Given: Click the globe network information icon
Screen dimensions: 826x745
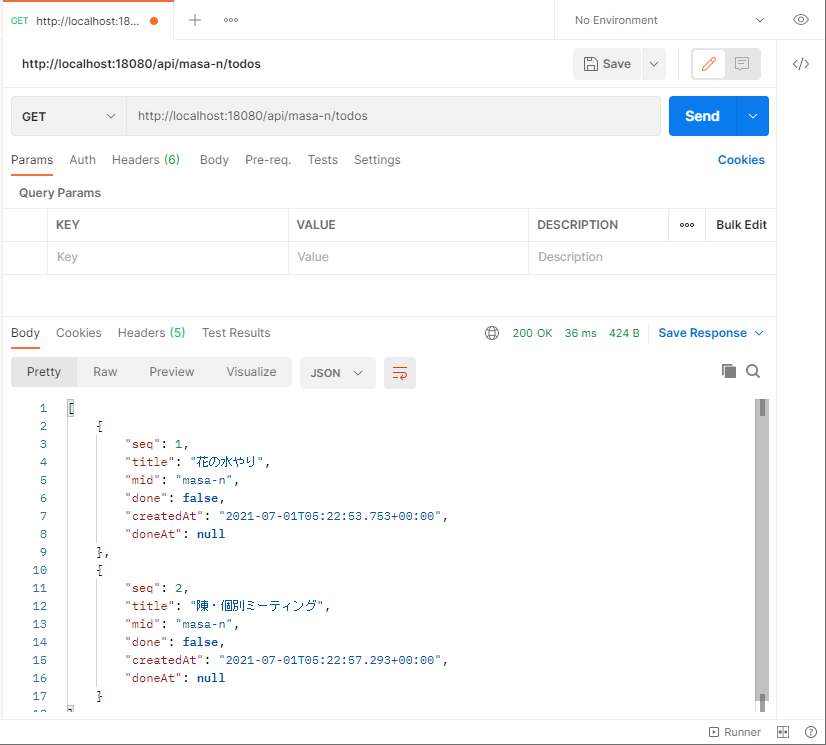Looking at the screenshot, I should [491, 333].
